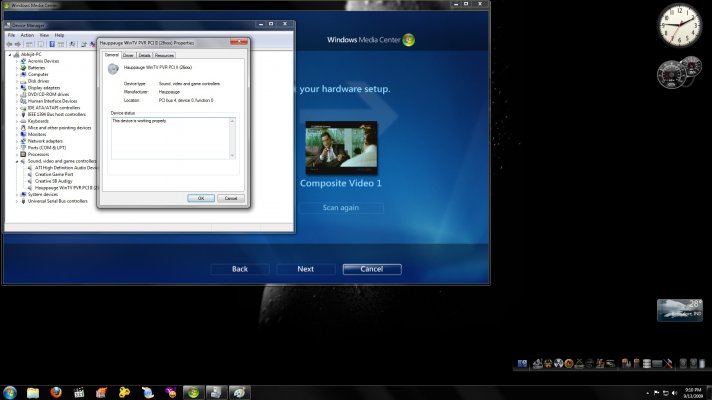This screenshot has width=712, height=400.
Task: Open the File menu in Device Manager
Action: coord(11,35)
